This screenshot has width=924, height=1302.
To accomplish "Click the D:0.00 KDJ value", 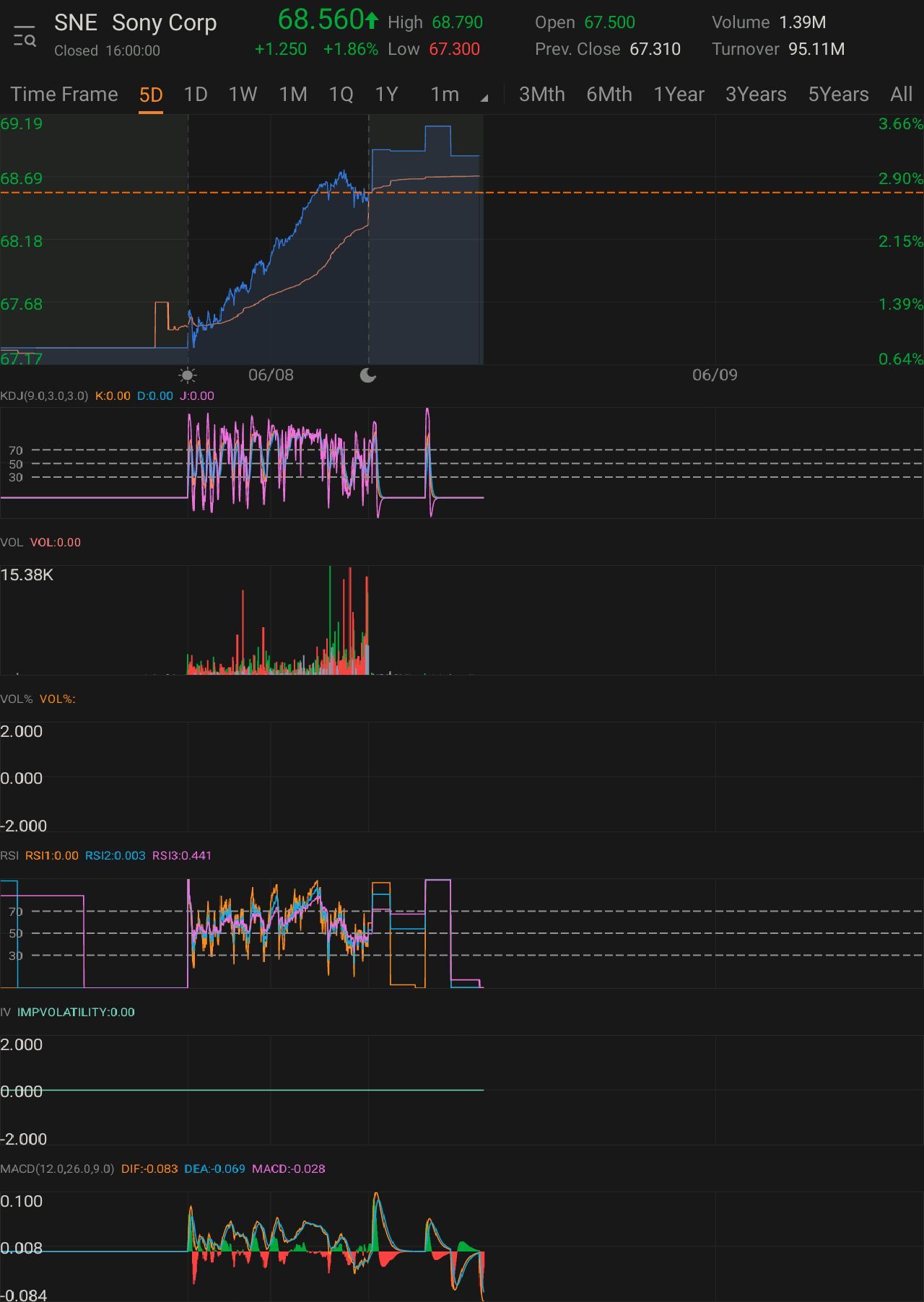I will [155, 396].
